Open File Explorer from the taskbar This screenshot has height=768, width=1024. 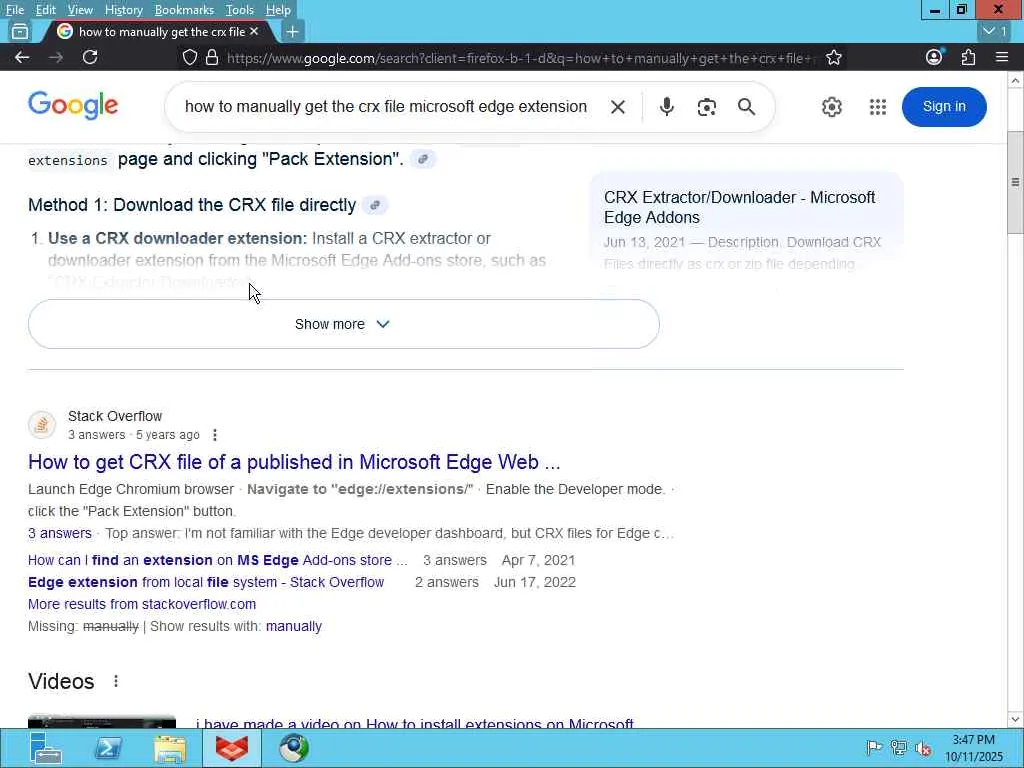pyautogui.click(x=170, y=748)
